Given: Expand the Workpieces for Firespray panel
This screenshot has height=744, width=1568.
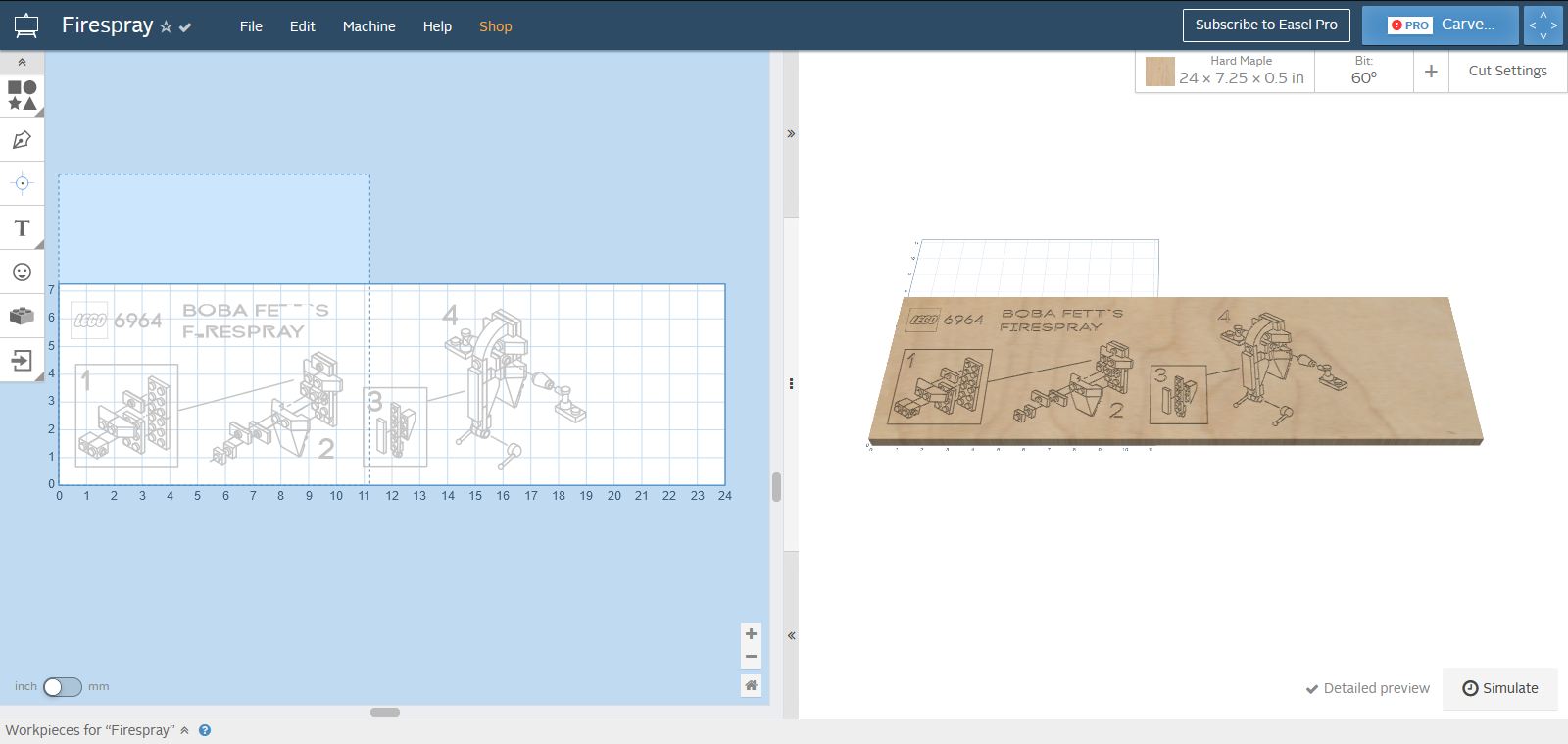Looking at the screenshot, I should tap(184, 730).
